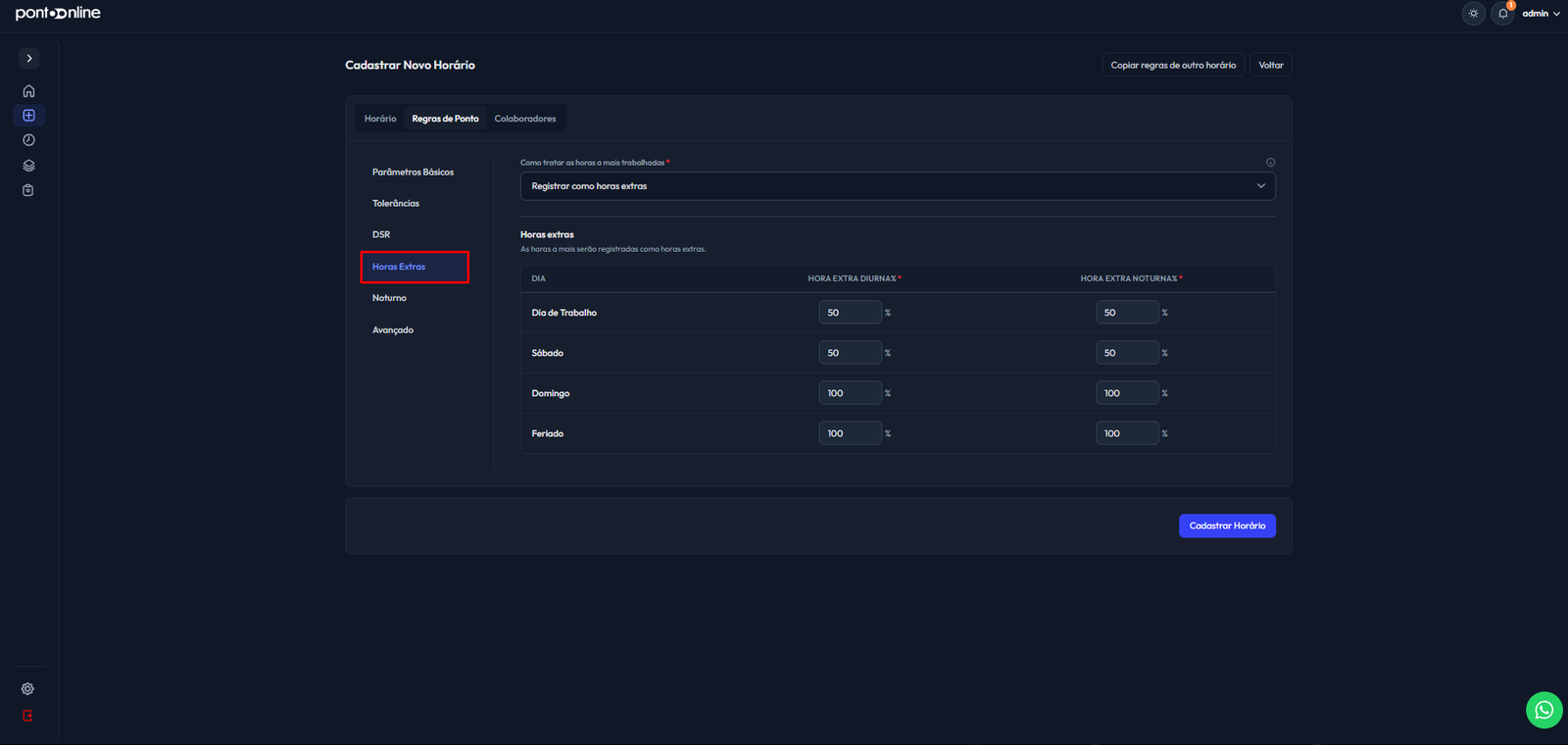Open the Avançado section
This screenshot has width=1568, height=745.
coord(393,330)
